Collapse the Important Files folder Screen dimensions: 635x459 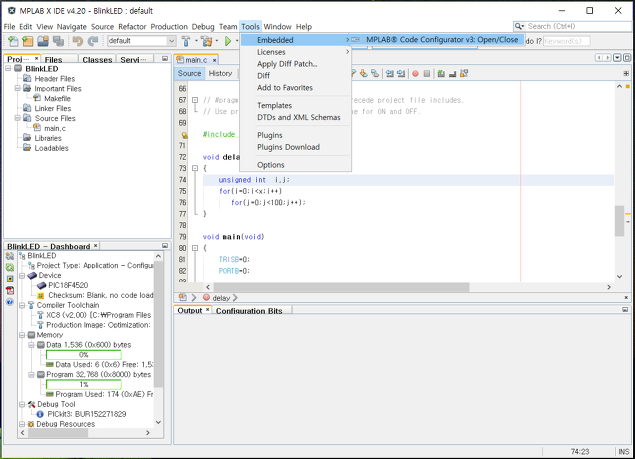pos(18,88)
